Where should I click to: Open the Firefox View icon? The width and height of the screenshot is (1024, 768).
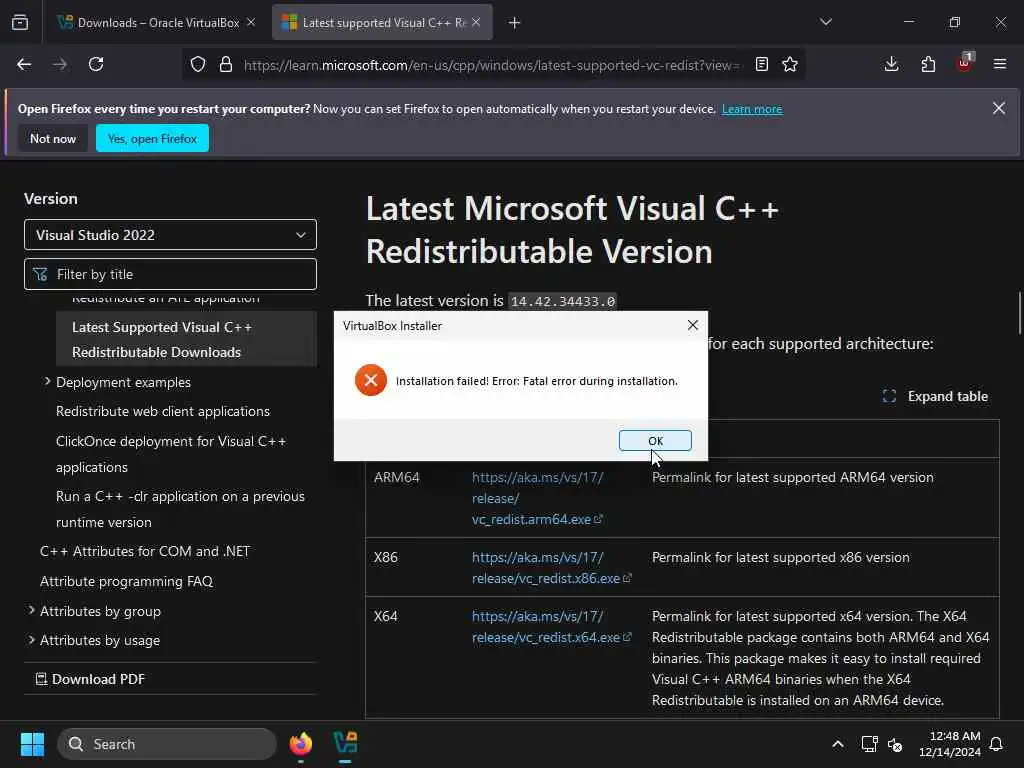click(x=20, y=23)
